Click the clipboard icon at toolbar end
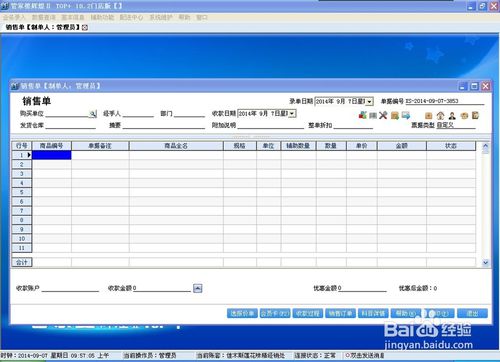 [476, 115]
